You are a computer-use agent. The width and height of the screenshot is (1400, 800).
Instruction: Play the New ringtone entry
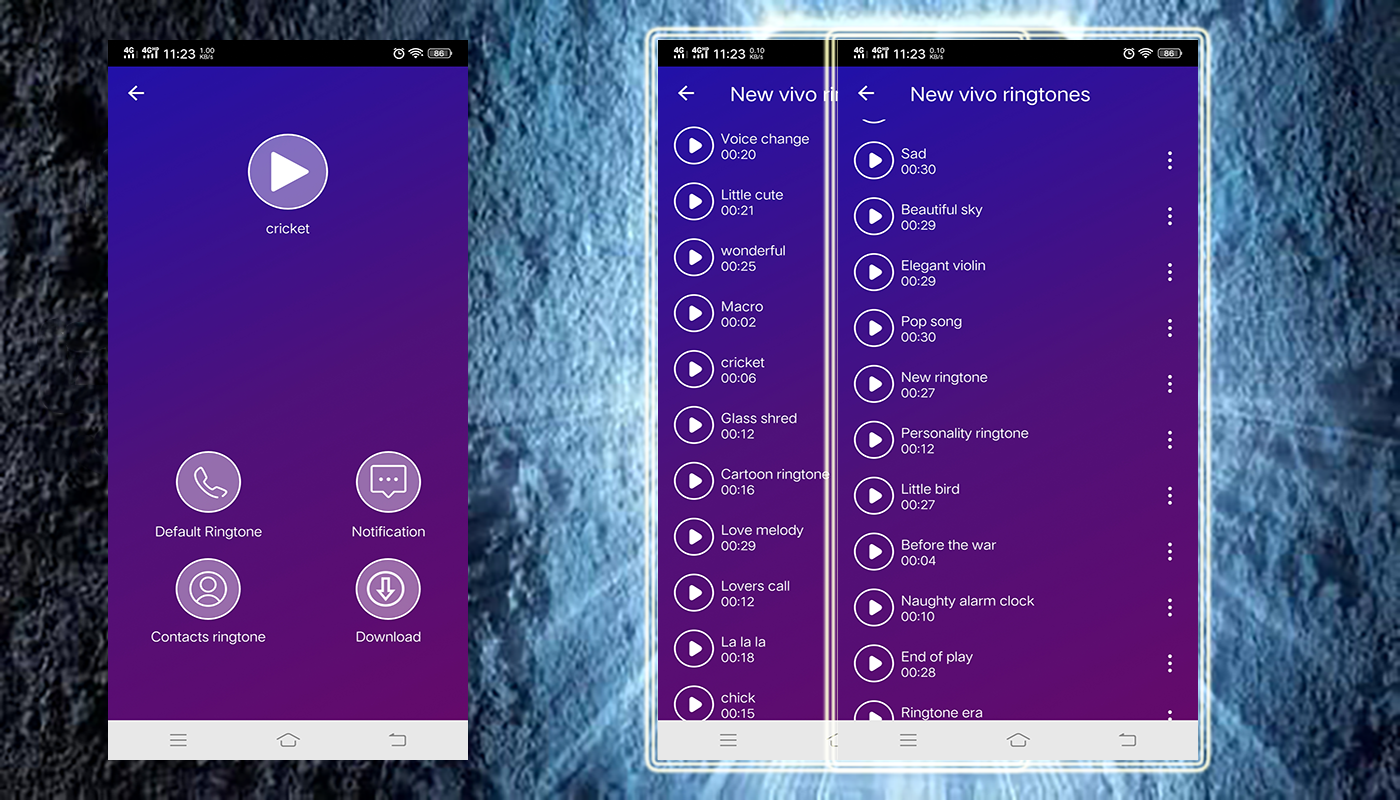coord(874,384)
